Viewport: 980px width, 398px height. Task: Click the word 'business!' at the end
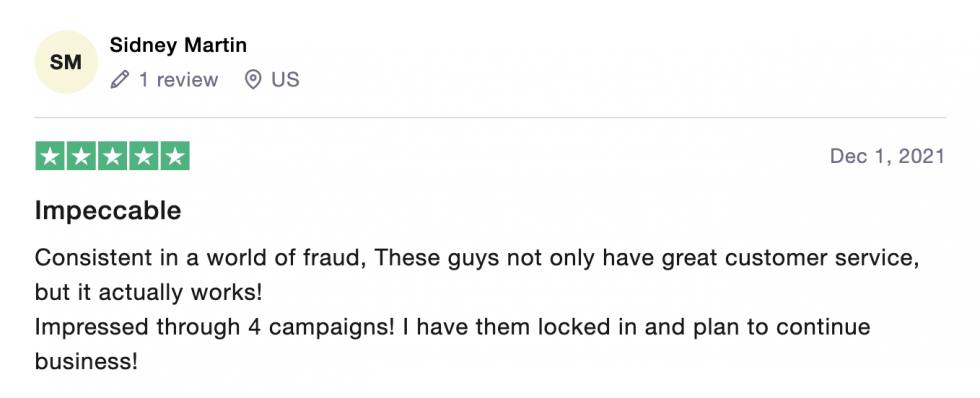point(86,361)
